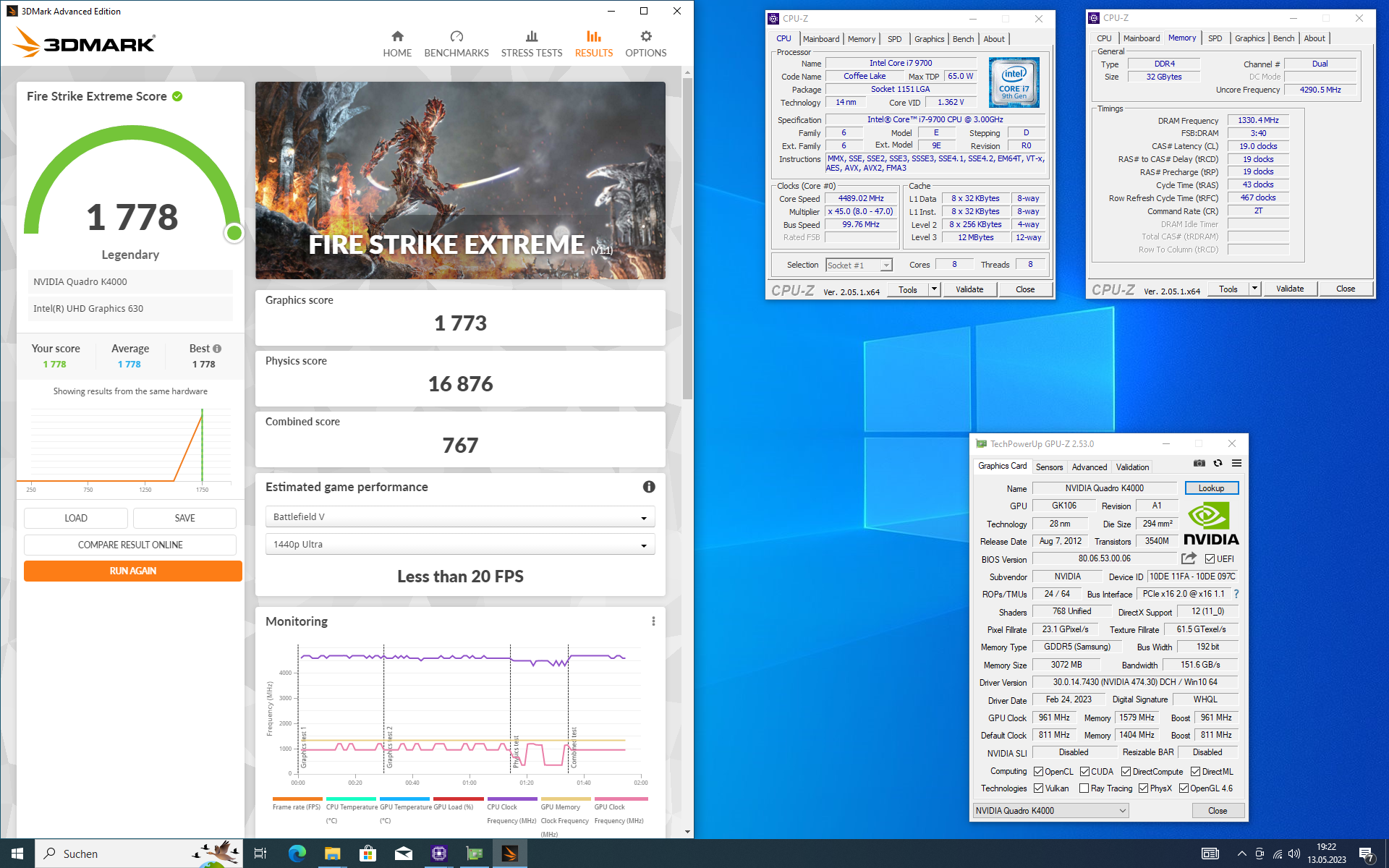Take a screenshot with GPU-Z camera icon
The width and height of the screenshot is (1389, 868).
click(x=1199, y=463)
